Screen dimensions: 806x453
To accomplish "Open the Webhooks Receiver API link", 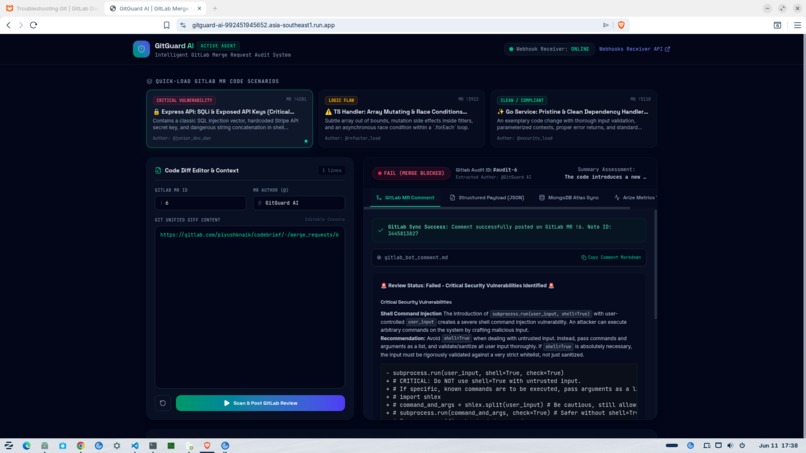I will tap(634, 49).
